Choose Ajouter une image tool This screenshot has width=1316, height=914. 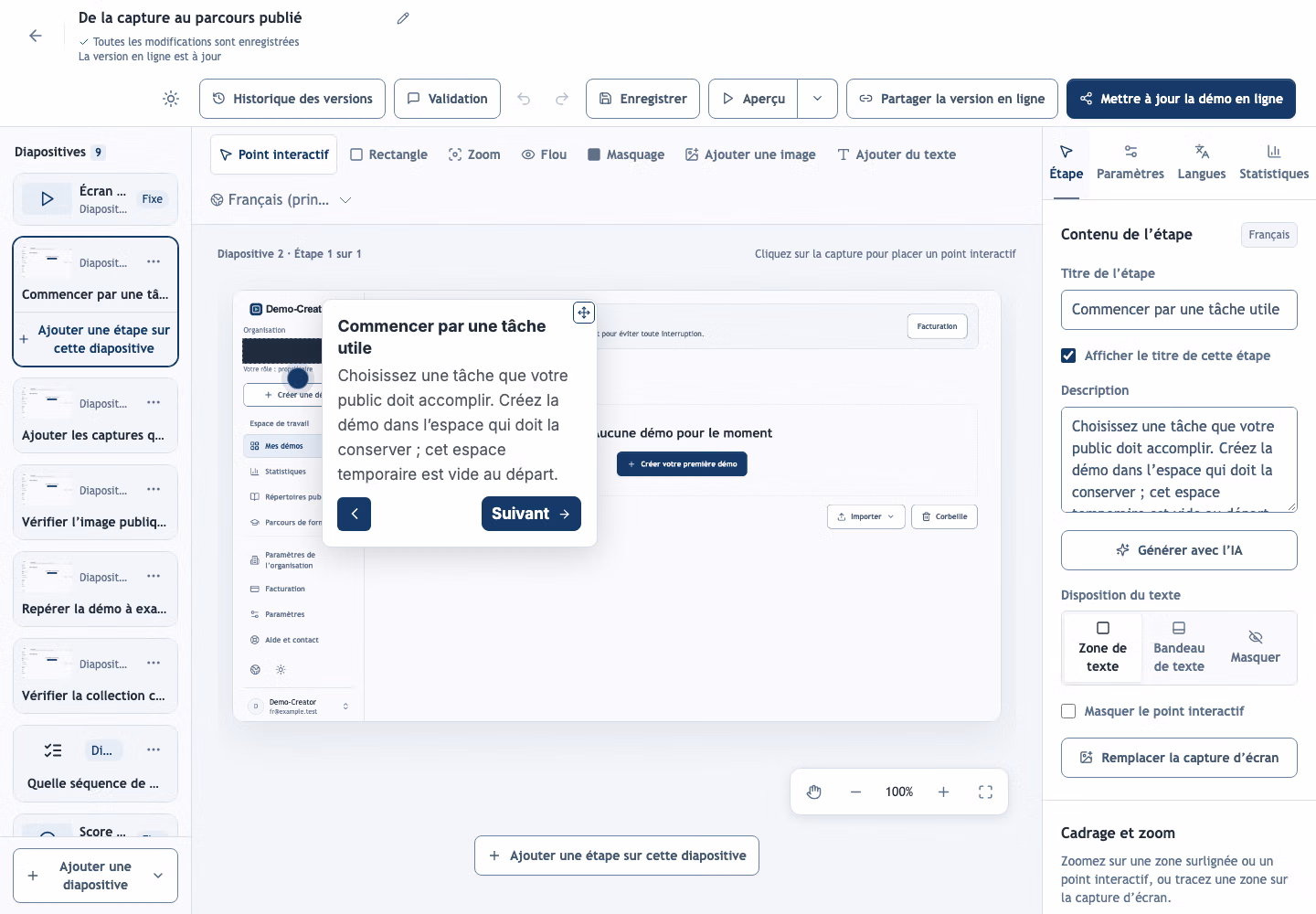pos(750,154)
